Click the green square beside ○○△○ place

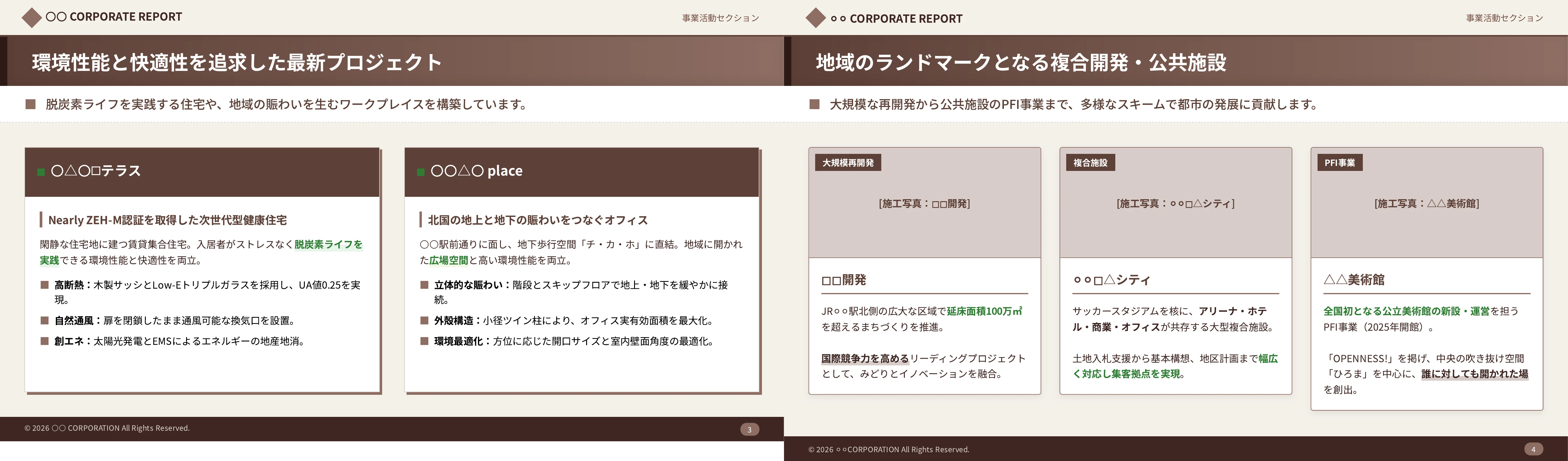[x=421, y=172]
